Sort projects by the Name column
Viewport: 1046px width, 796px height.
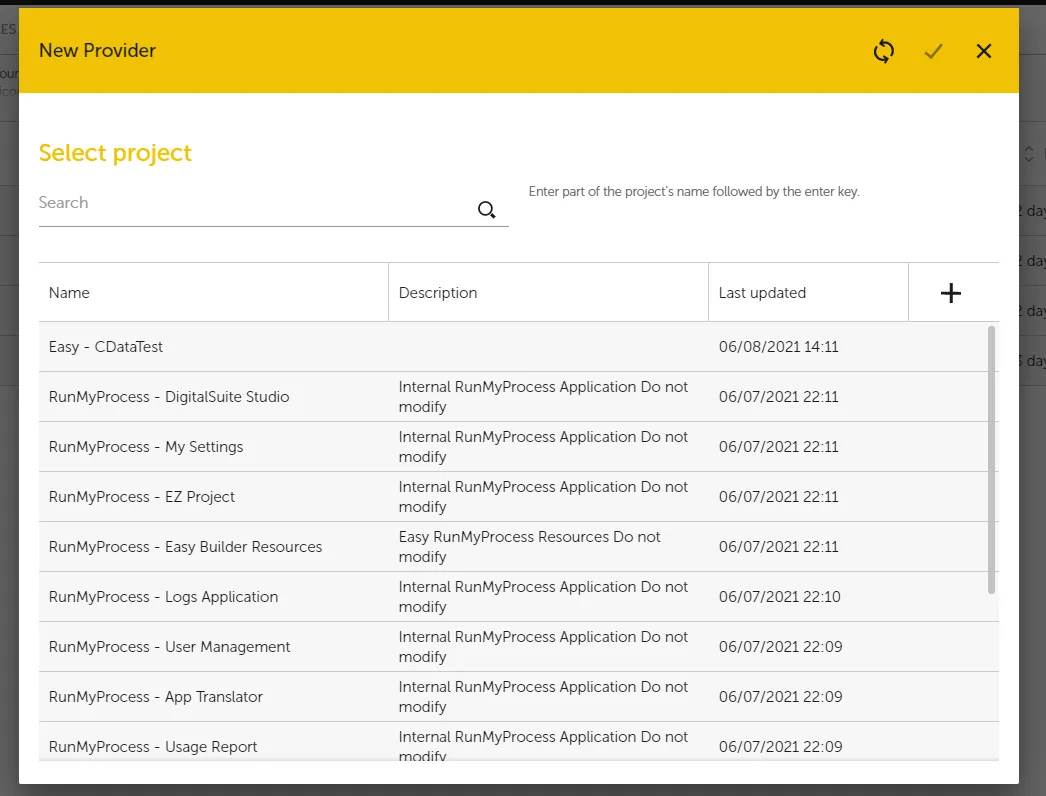coord(69,292)
